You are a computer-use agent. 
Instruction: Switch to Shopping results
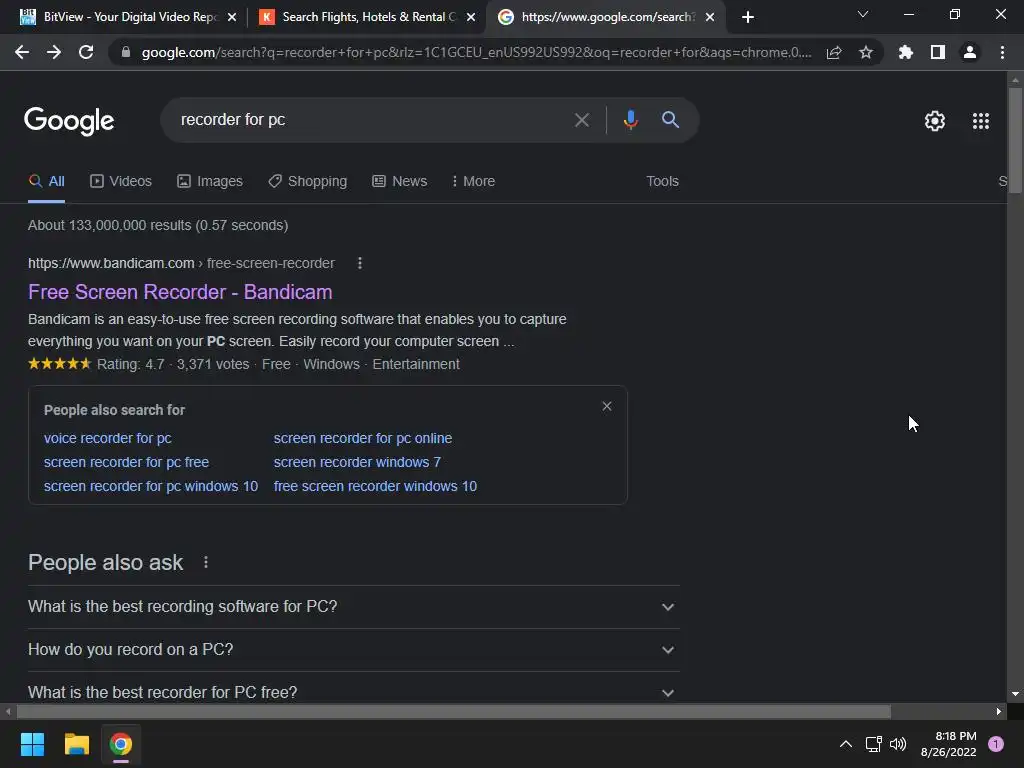[x=308, y=182]
